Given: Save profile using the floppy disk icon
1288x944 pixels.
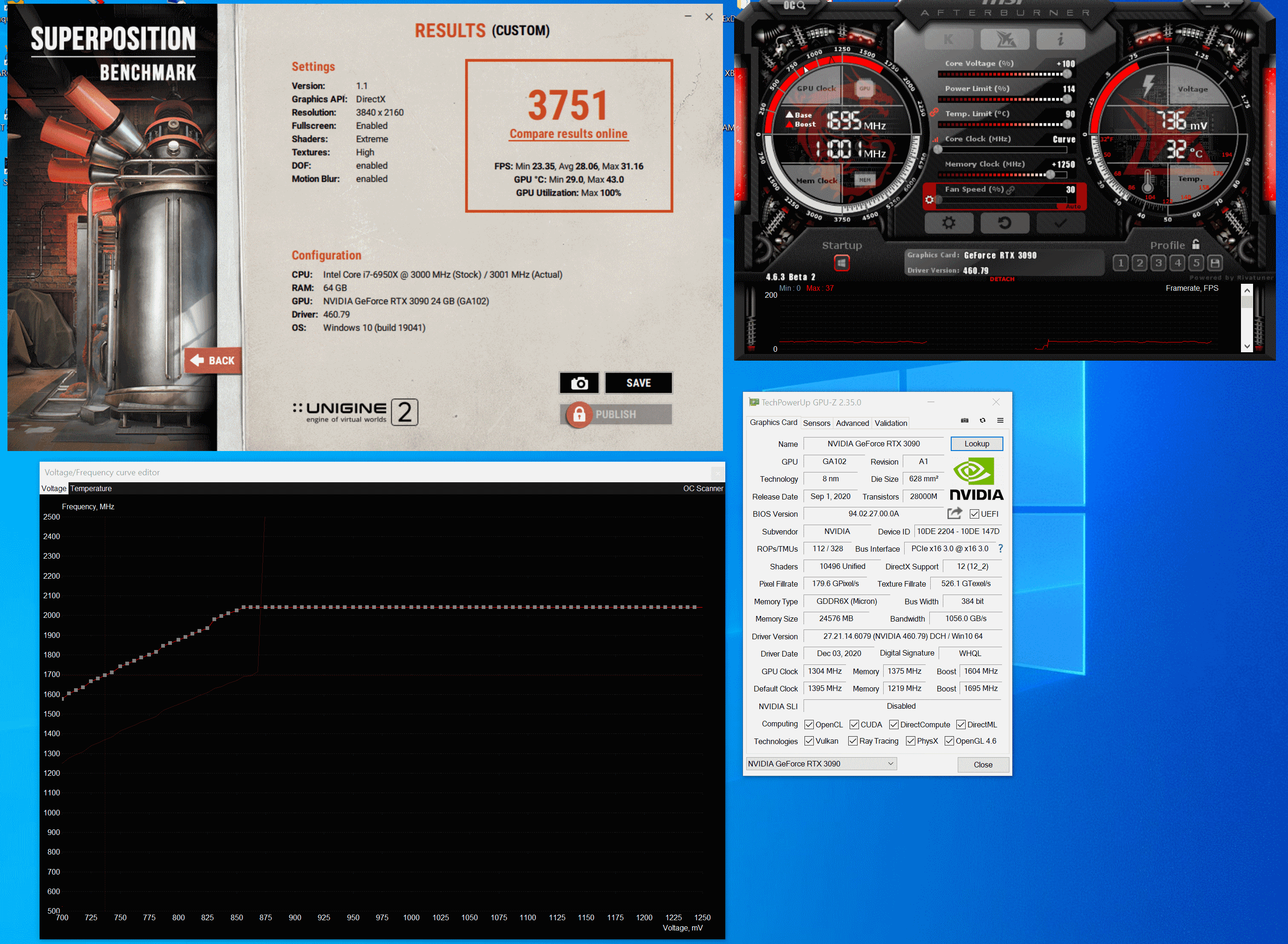Looking at the screenshot, I should pos(1215,263).
